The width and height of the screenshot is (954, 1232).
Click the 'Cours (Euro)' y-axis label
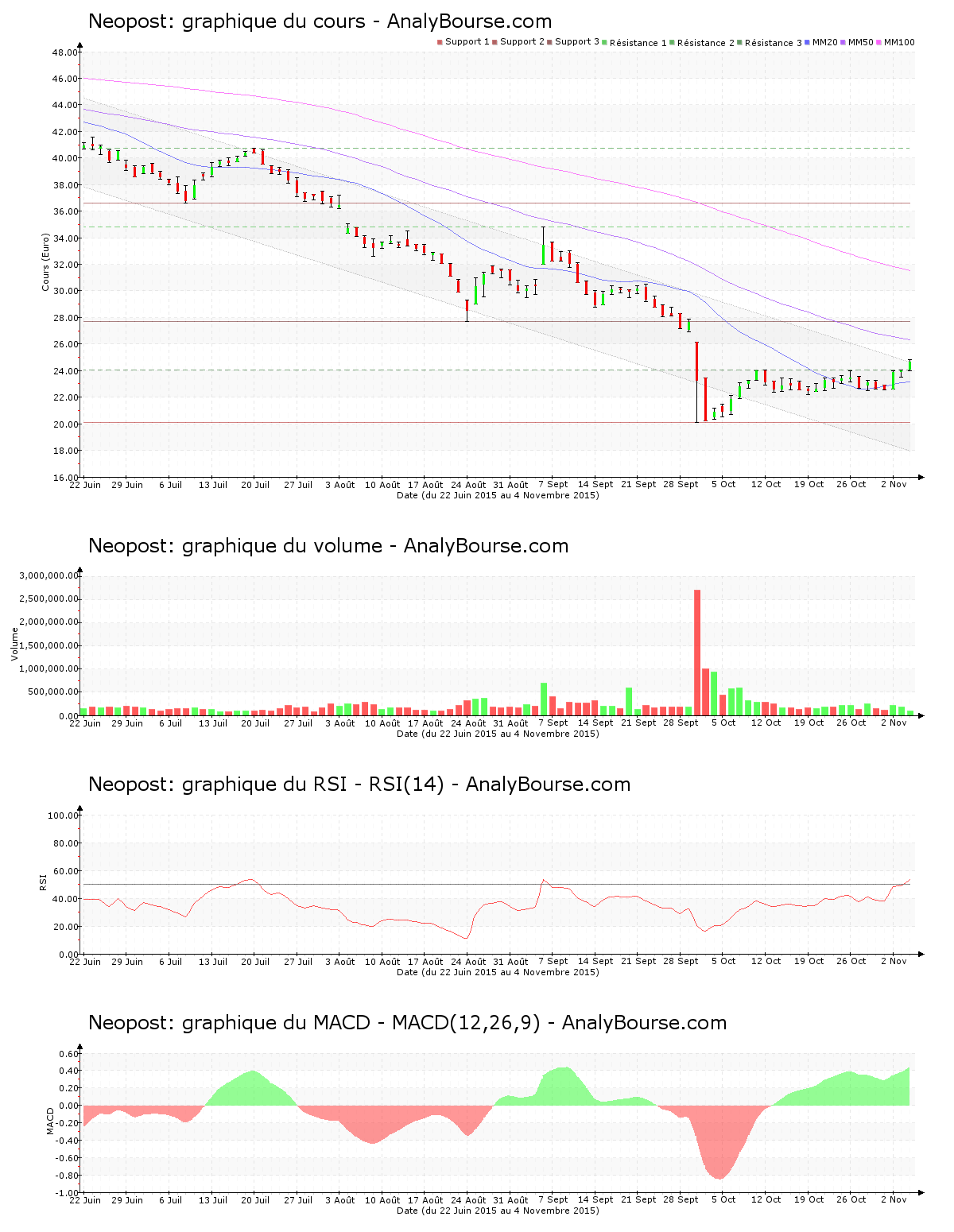(46, 262)
